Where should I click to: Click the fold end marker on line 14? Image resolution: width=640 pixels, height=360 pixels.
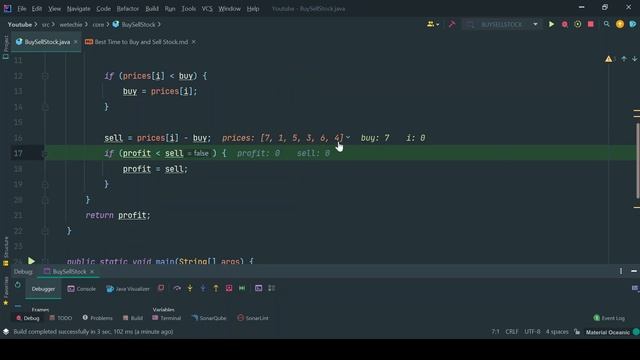45,107
